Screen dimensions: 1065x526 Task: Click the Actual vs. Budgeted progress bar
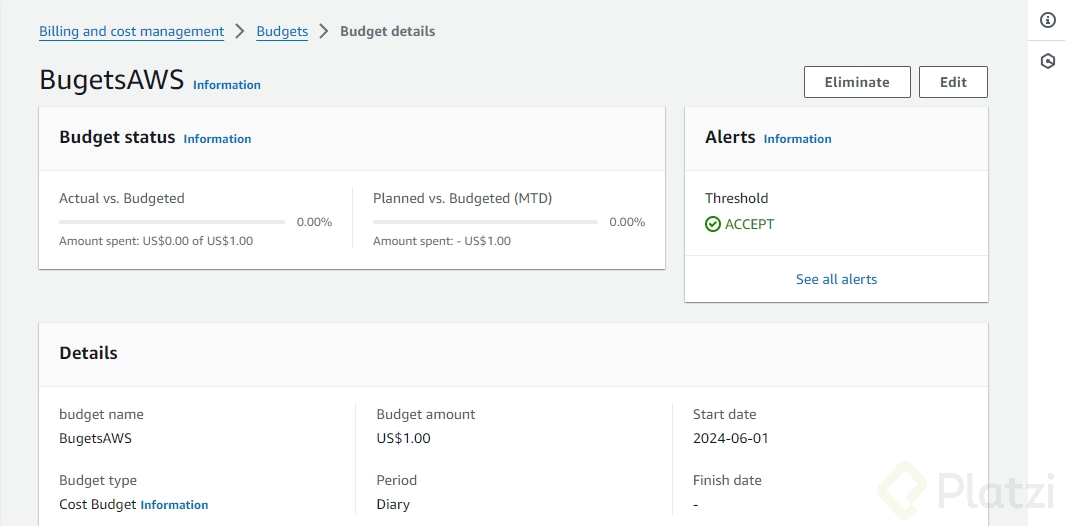(x=172, y=222)
